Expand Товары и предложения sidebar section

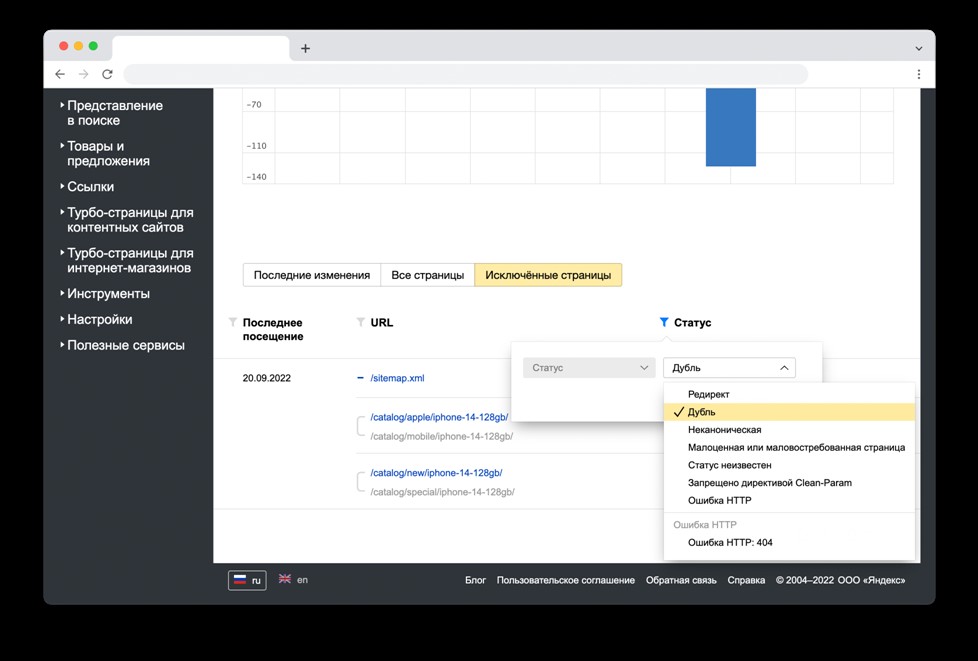[x=109, y=153]
